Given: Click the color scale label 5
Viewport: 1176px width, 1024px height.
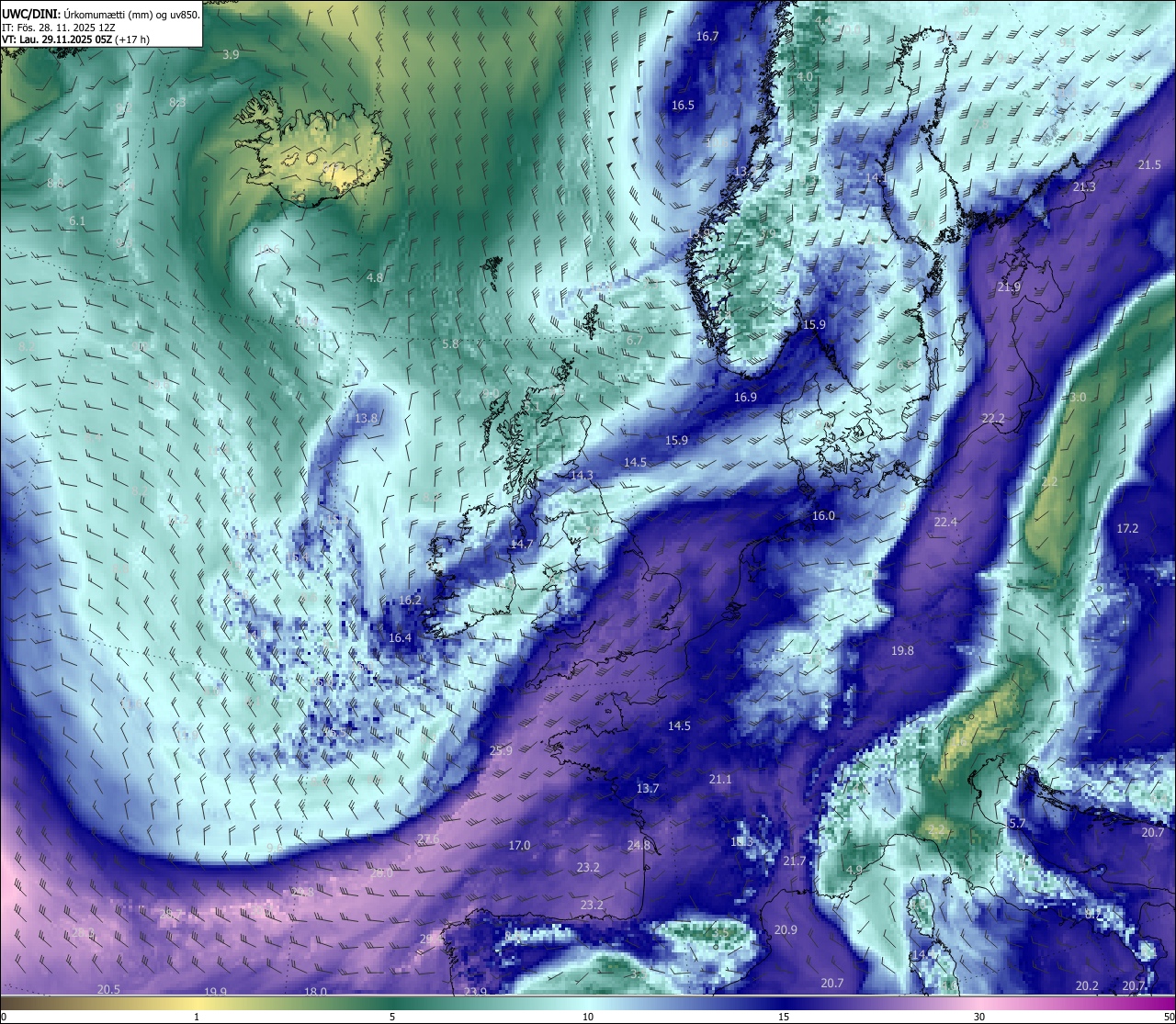Looking at the screenshot, I should (392, 1017).
